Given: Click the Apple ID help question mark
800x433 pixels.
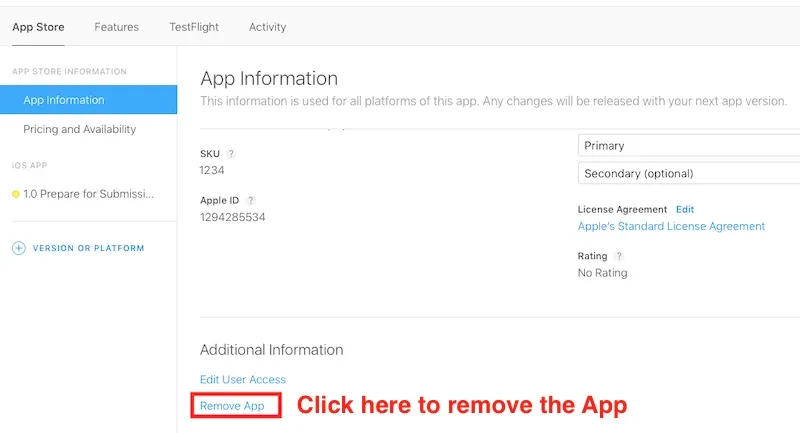Looking at the screenshot, I should click(x=251, y=200).
